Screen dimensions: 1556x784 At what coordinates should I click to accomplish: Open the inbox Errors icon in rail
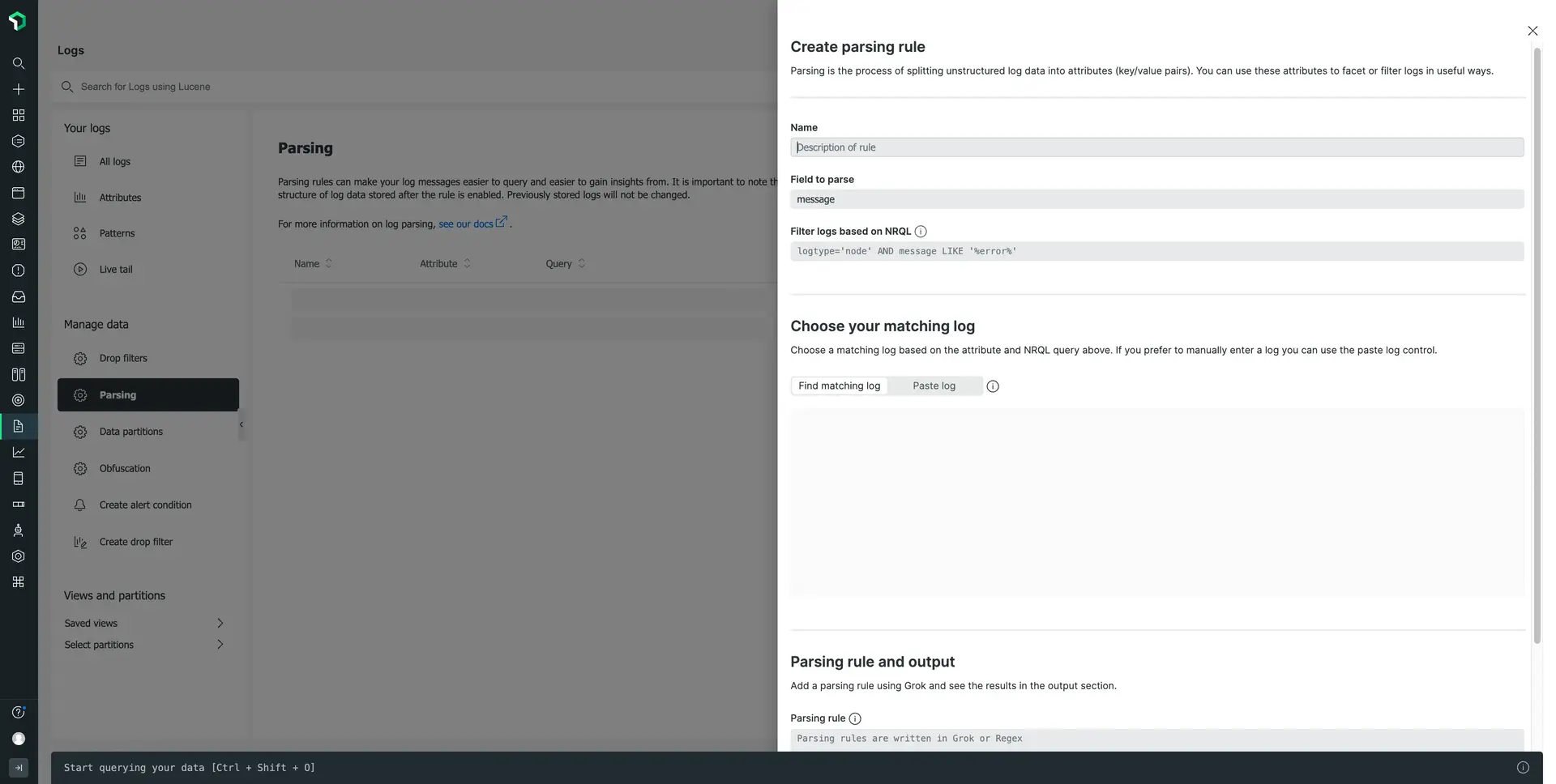point(19,296)
